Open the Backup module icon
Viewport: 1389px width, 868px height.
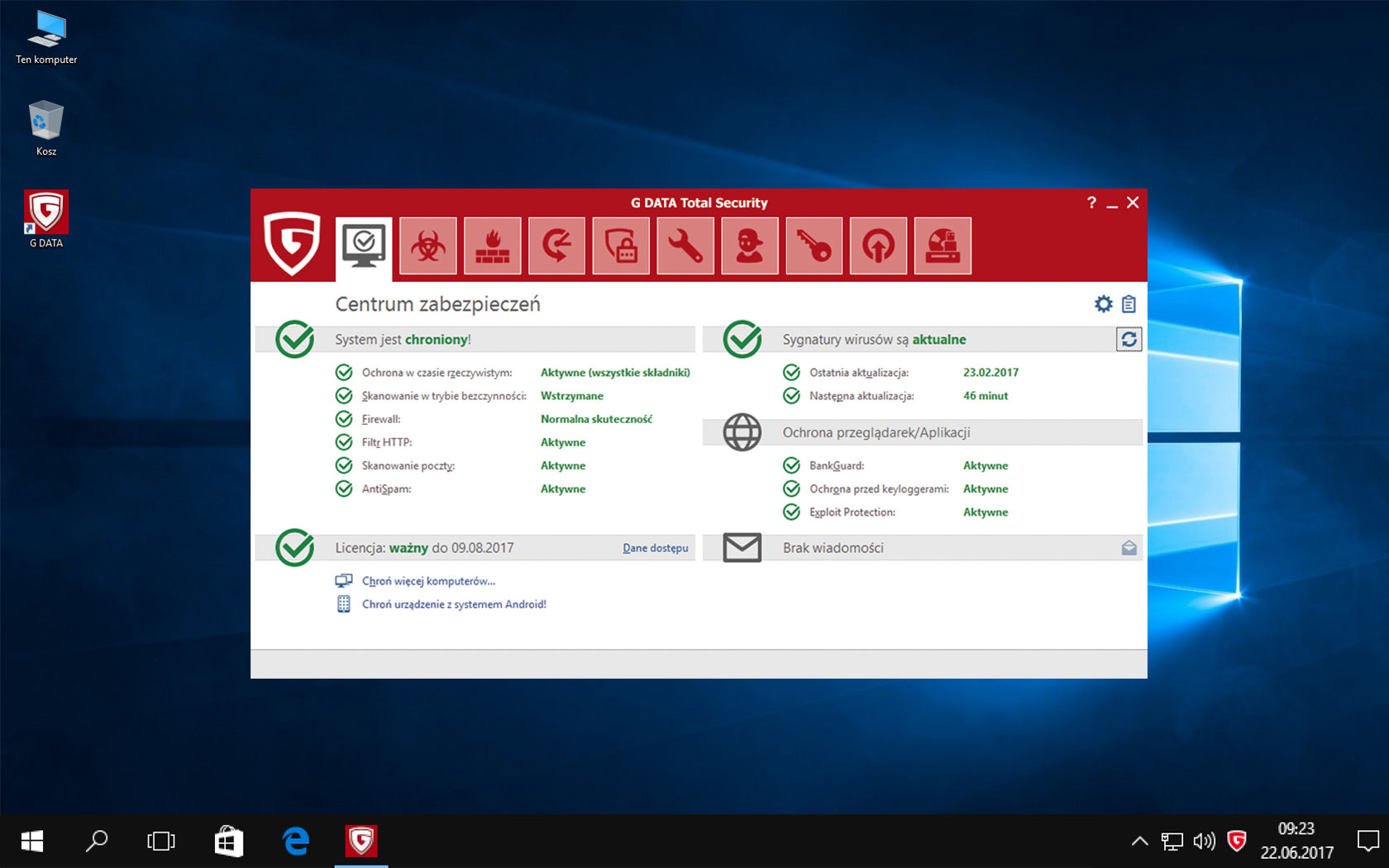(x=556, y=246)
